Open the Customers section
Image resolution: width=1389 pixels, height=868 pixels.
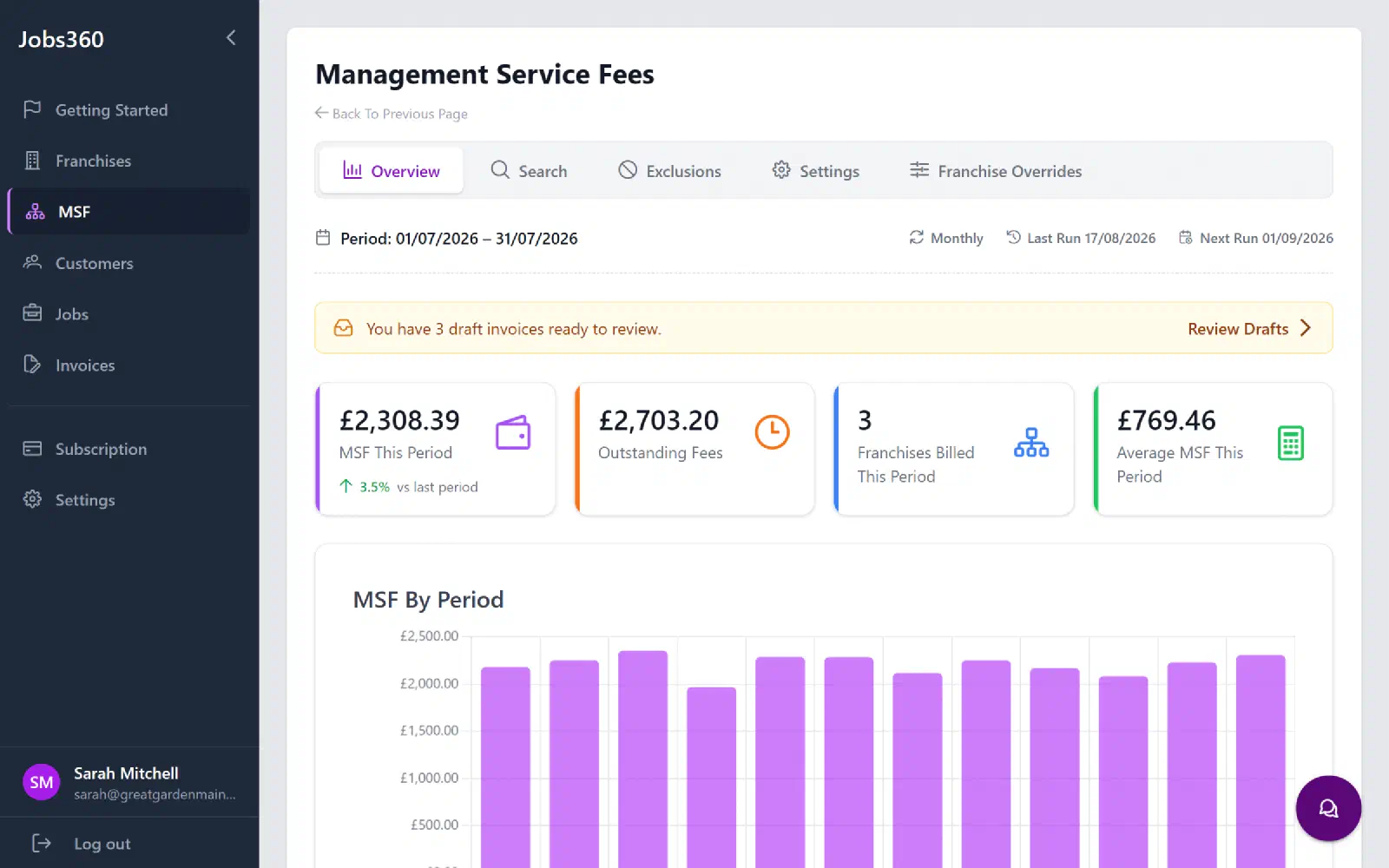(x=129, y=263)
